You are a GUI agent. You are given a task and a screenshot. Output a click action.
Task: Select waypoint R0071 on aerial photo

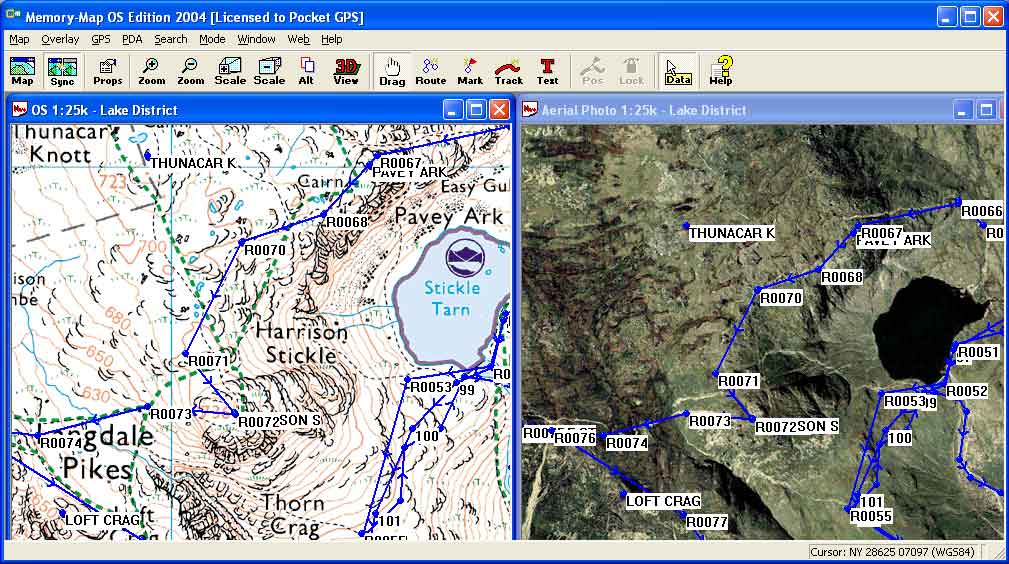738,381
